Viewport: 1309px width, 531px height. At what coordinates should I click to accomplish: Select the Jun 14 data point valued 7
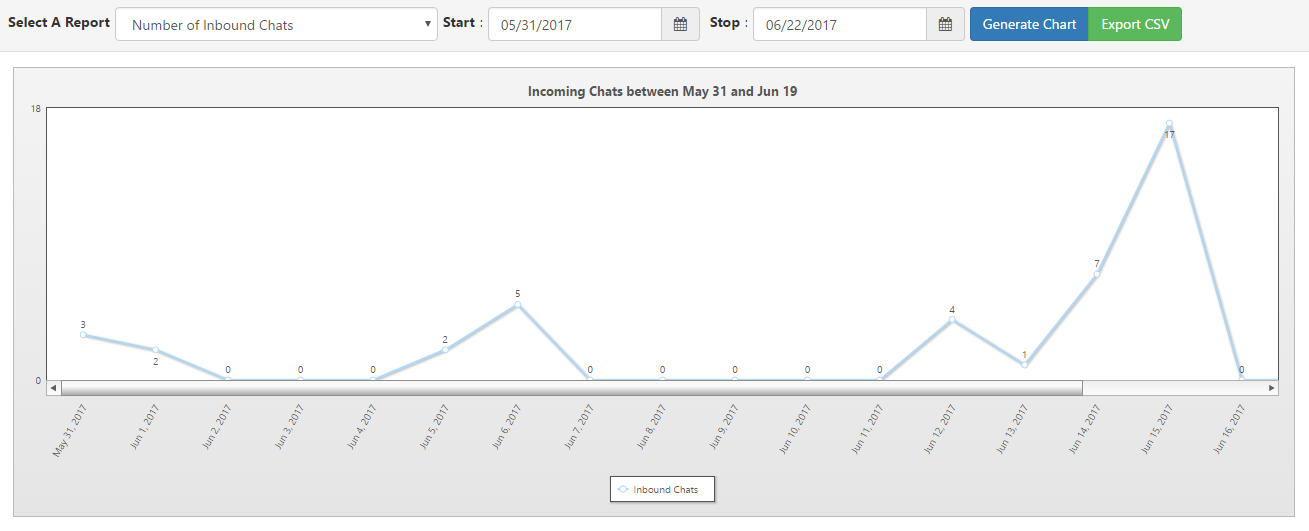[1097, 274]
